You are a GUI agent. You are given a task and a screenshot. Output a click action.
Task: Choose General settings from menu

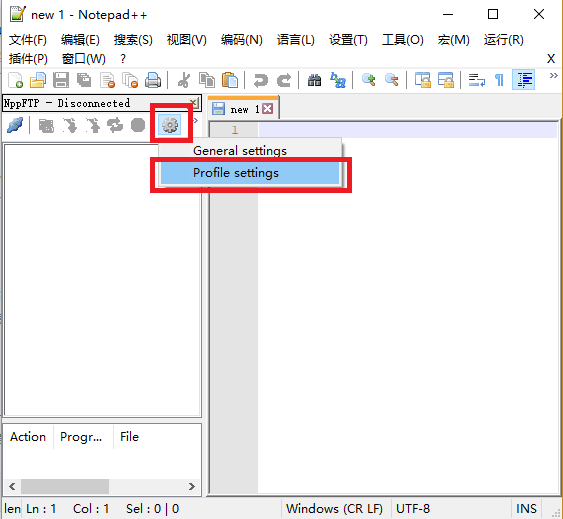tap(250, 150)
